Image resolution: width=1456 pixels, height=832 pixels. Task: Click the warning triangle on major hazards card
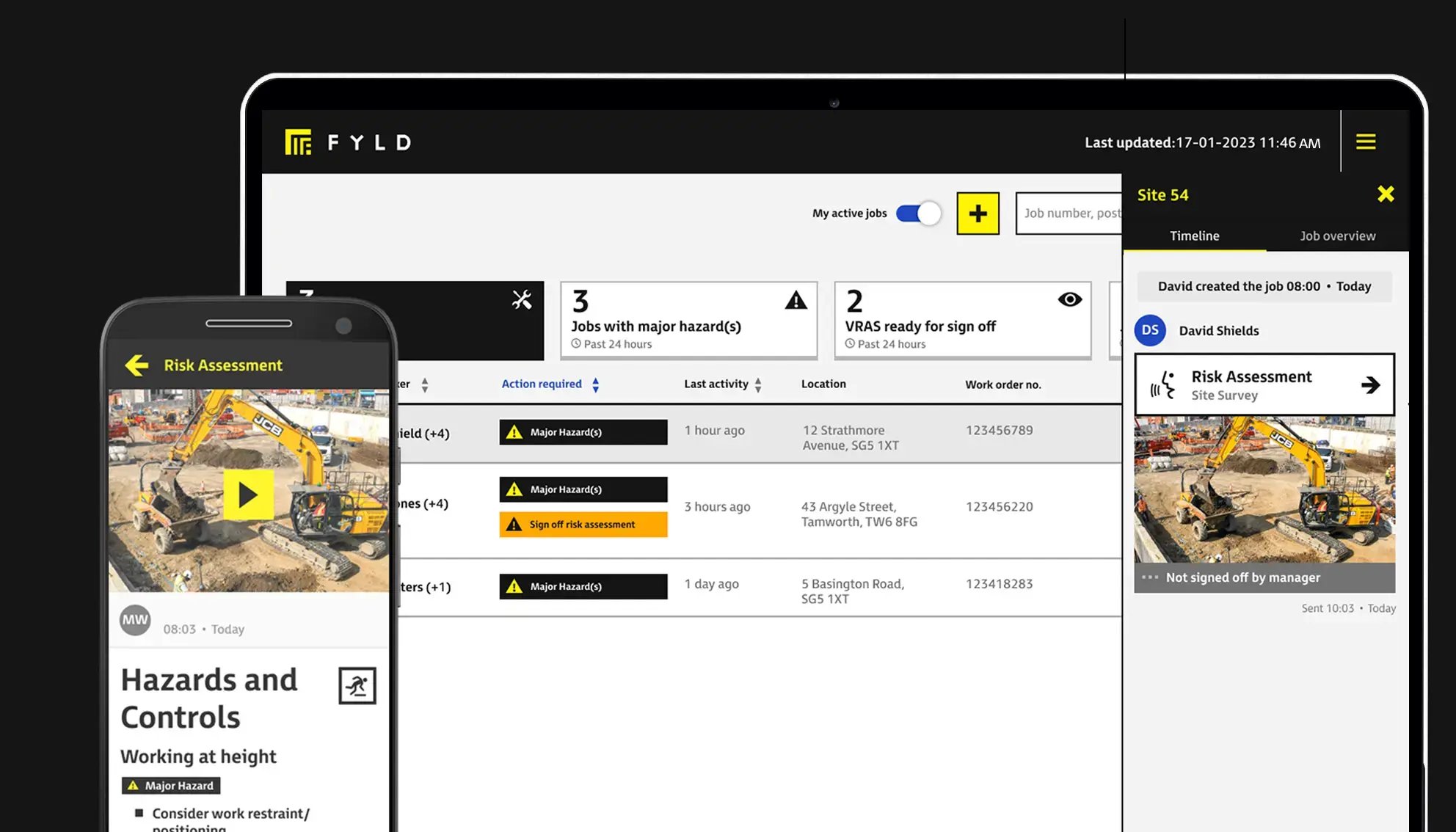[796, 301]
